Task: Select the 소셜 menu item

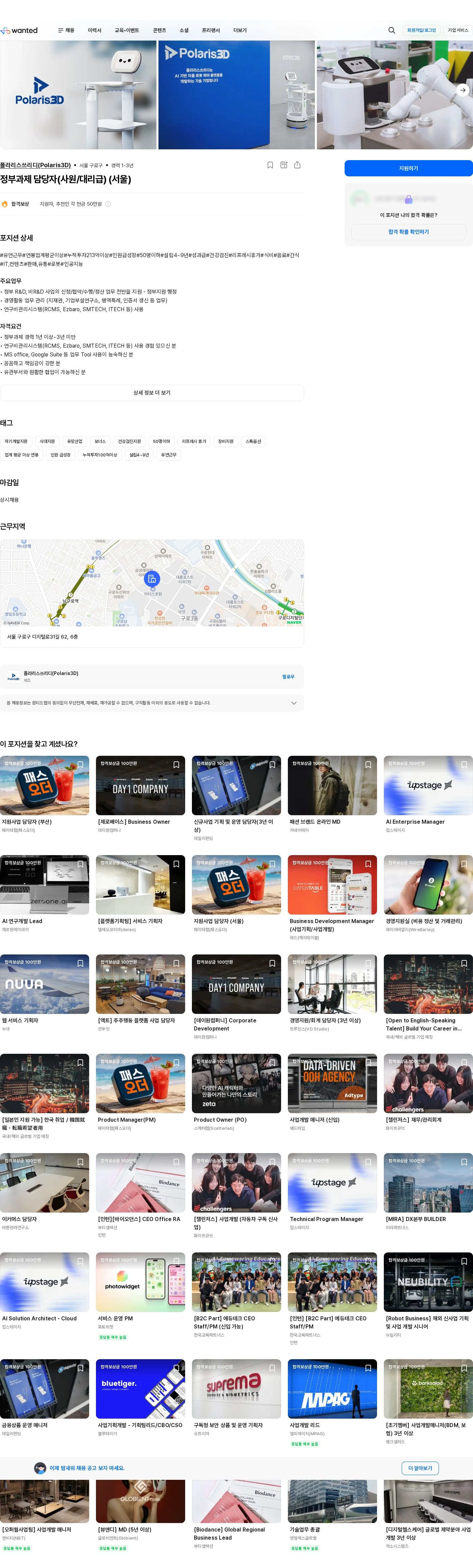Action: [x=184, y=30]
